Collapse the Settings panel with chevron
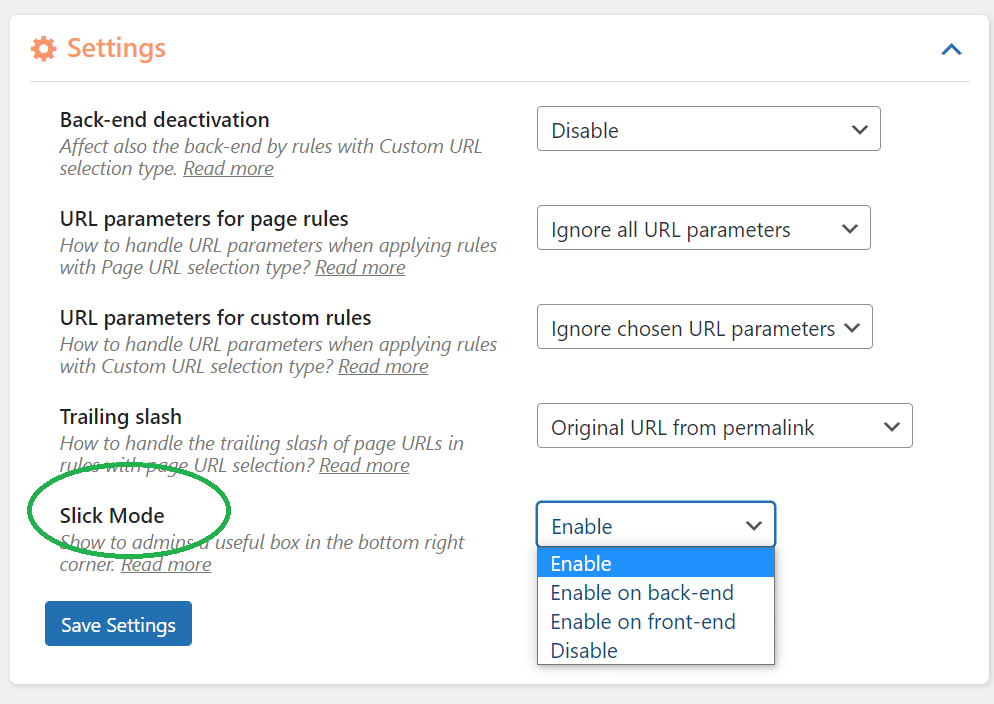The height and width of the screenshot is (704, 994). click(x=951, y=49)
